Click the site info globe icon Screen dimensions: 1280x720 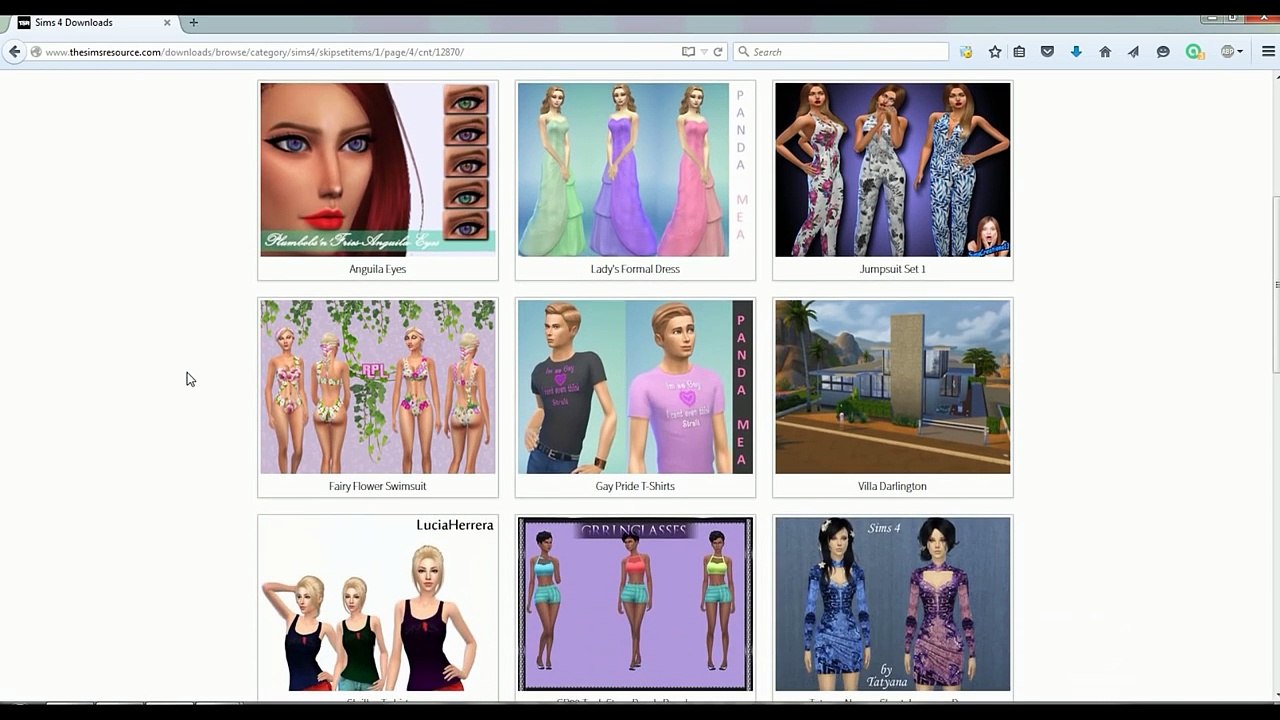(x=36, y=52)
